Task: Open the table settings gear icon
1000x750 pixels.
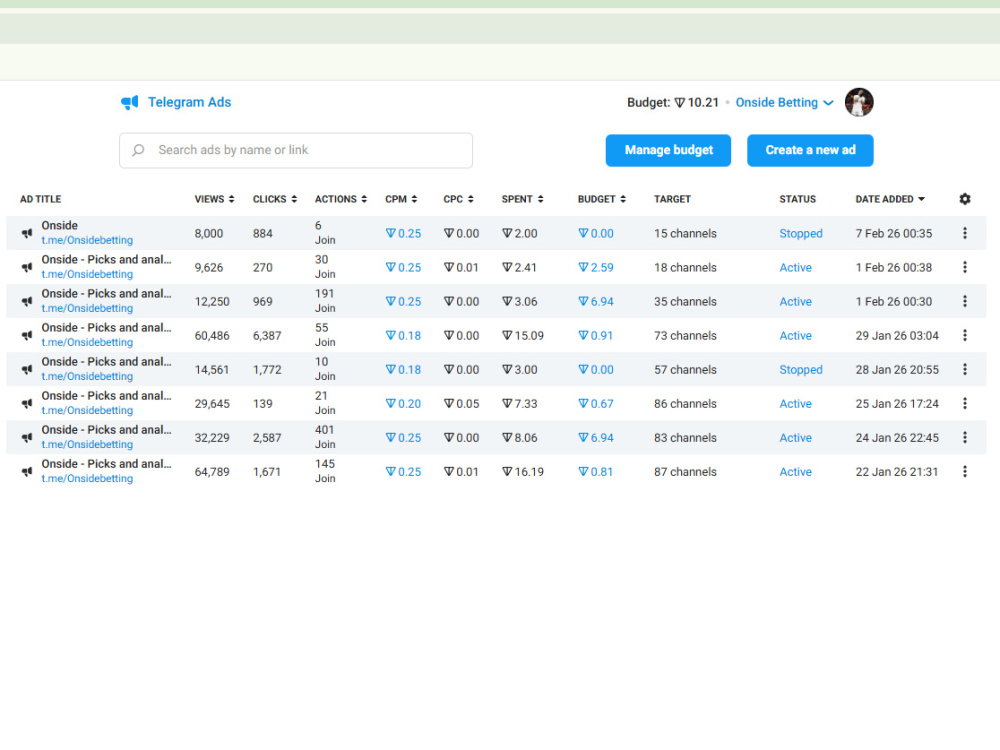Action: click(x=964, y=199)
